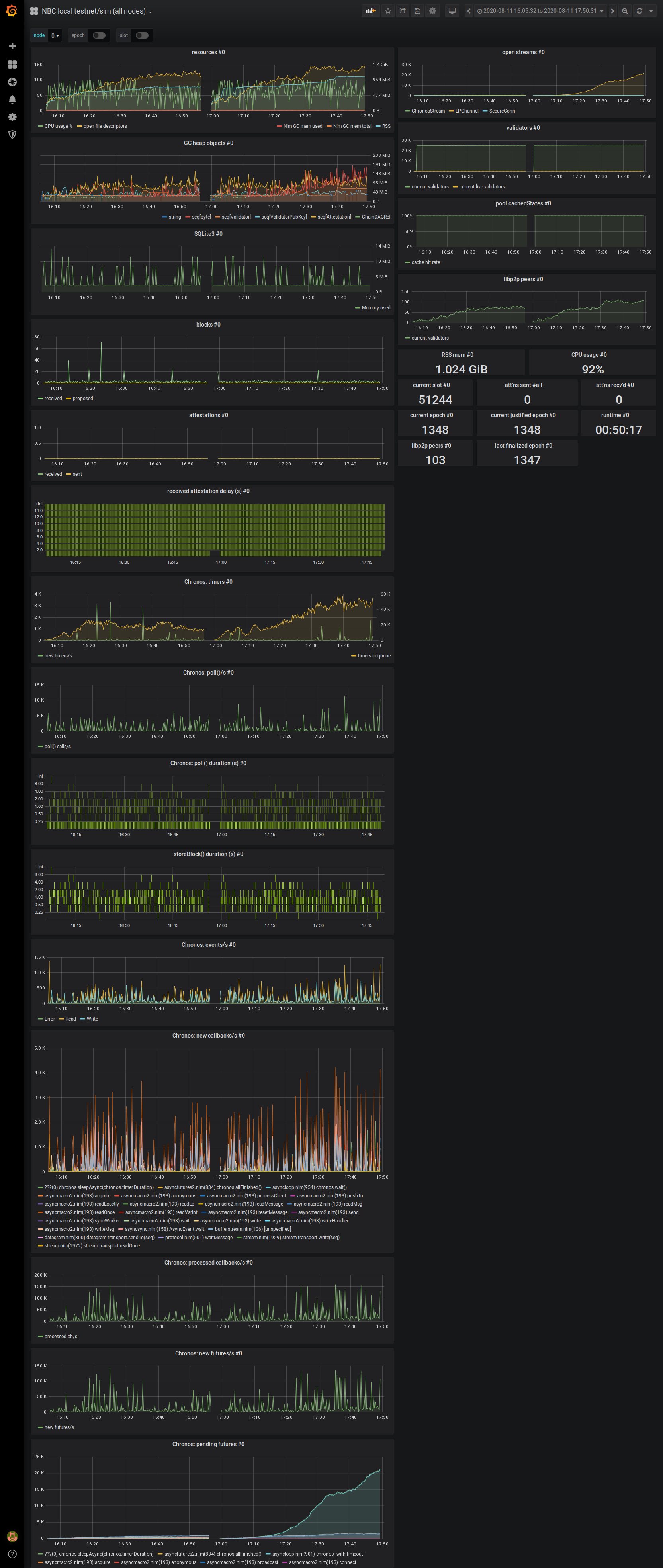Click 'current justified epoch #0' panel title

523,415
